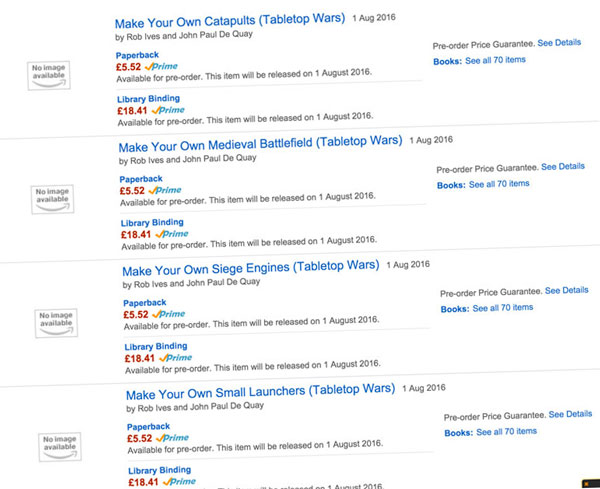600x489 pixels.
Task: Open See Details link in Small Launchers row
Action: [x=570, y=414]
